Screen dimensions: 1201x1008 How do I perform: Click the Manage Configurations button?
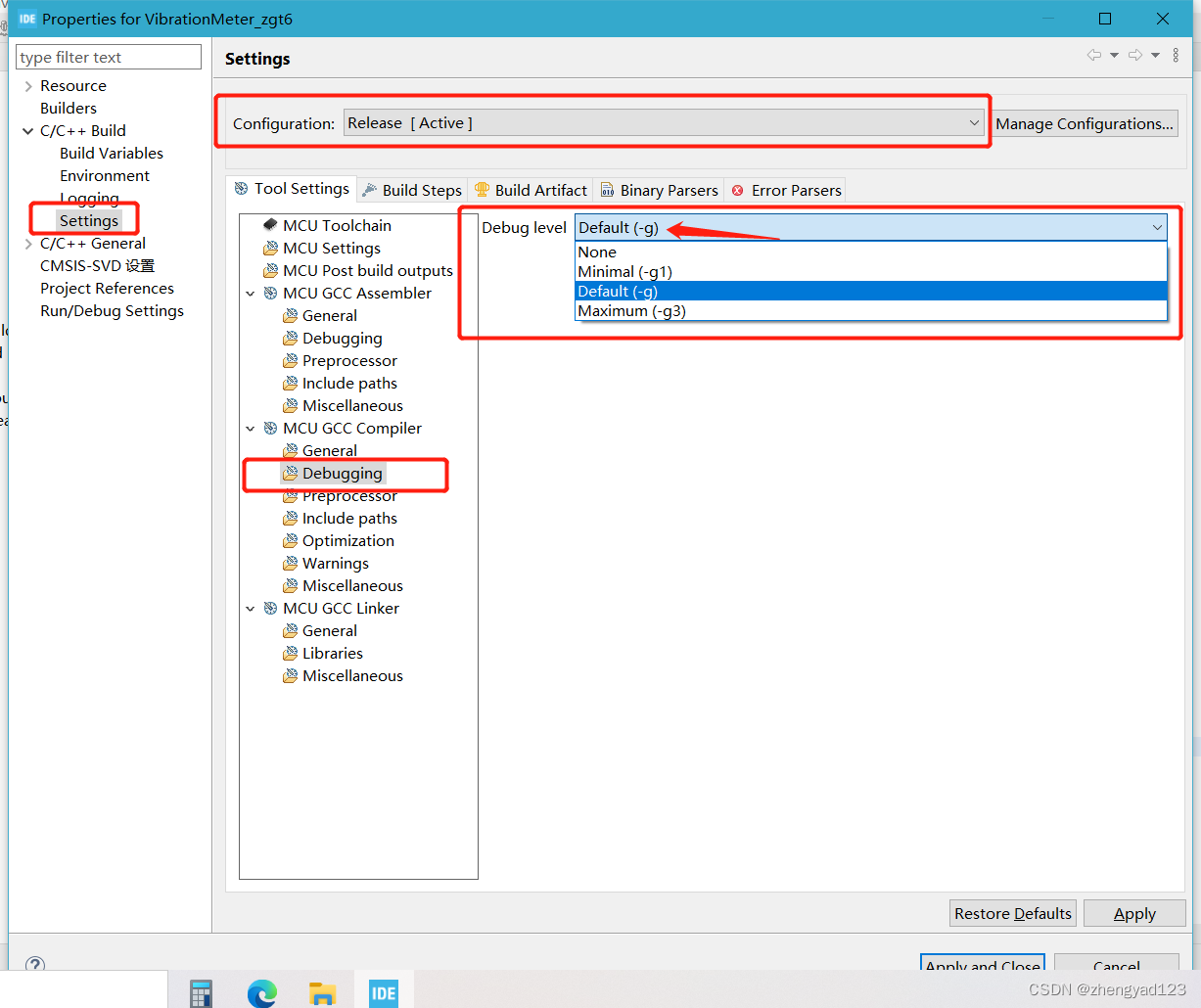pyautogui.click(x=1085, y=123)
